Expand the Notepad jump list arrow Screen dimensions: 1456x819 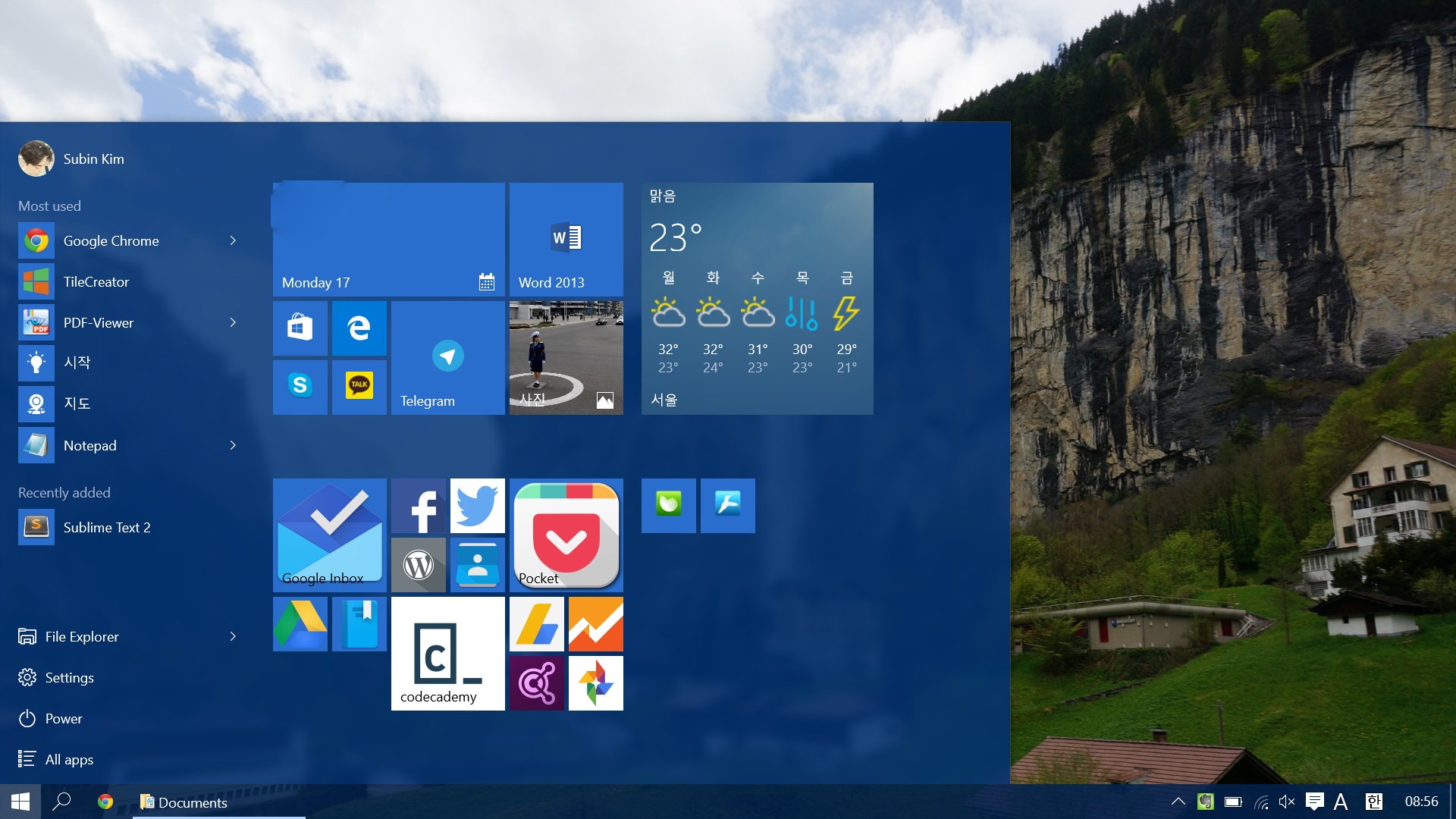tap(233, 445)
